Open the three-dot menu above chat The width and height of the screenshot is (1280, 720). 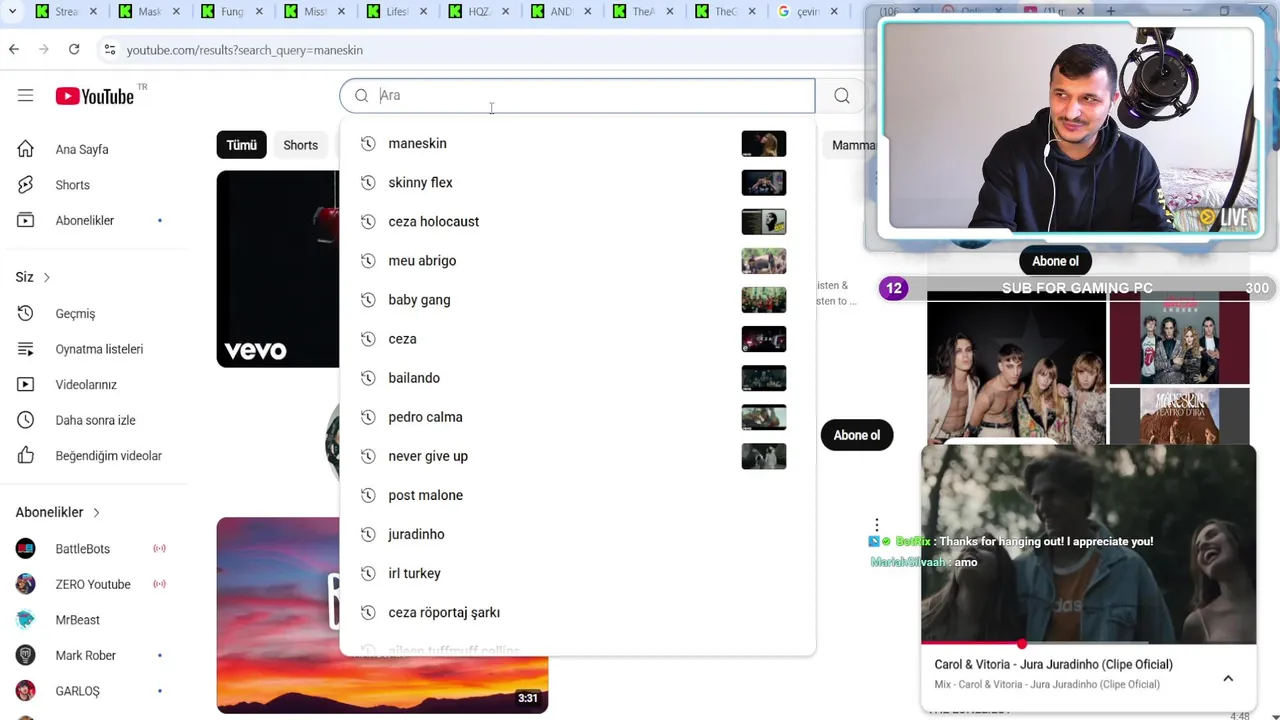877,525
